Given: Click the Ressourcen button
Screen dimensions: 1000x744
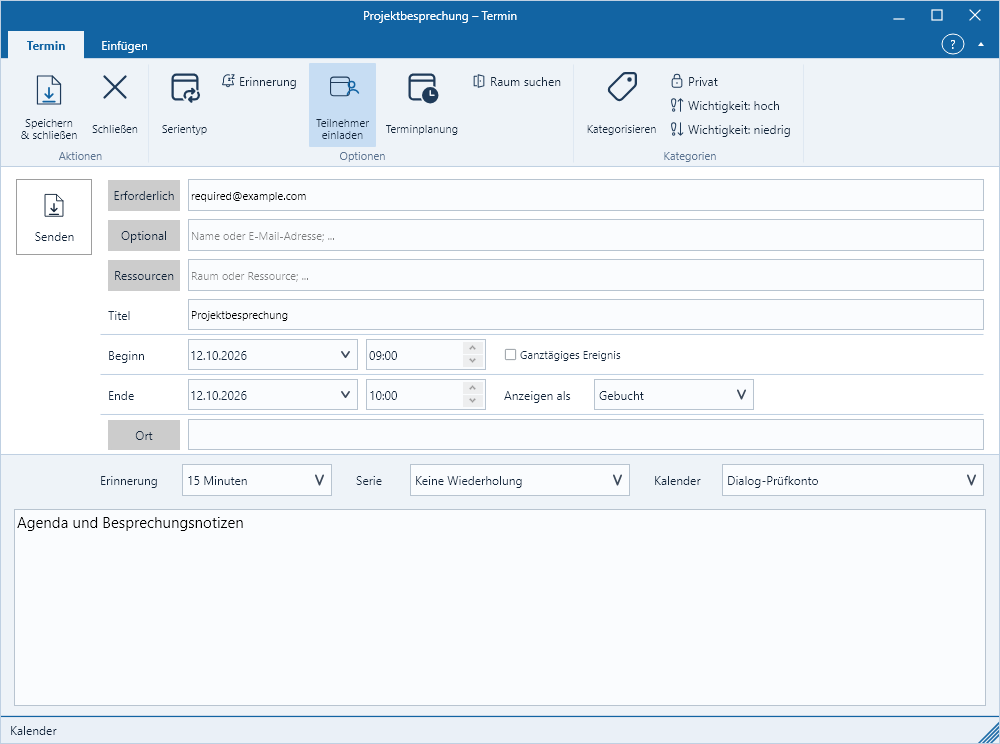Looking at the screenshot, I should 143,276.
